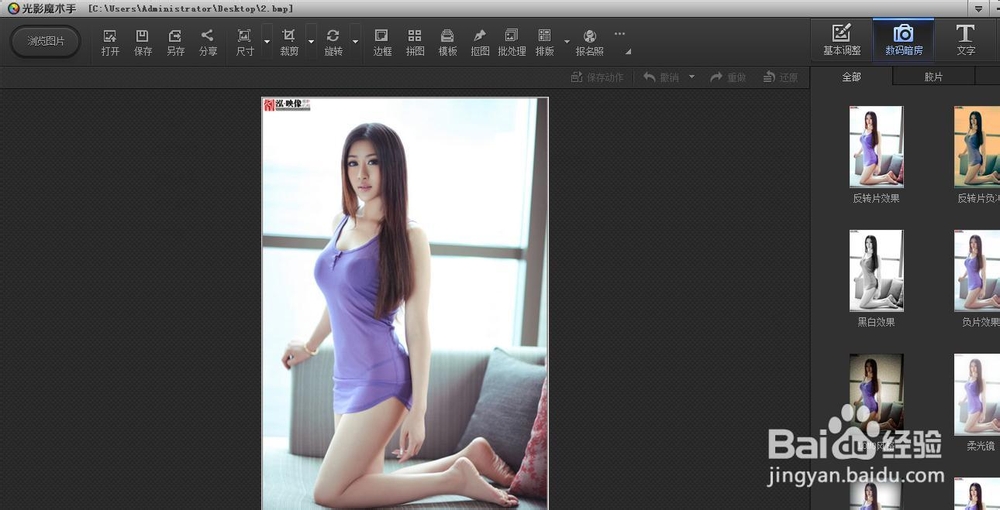Click the 浏览图片 browse pictures button
The image size is (1000, 510).
46,41
